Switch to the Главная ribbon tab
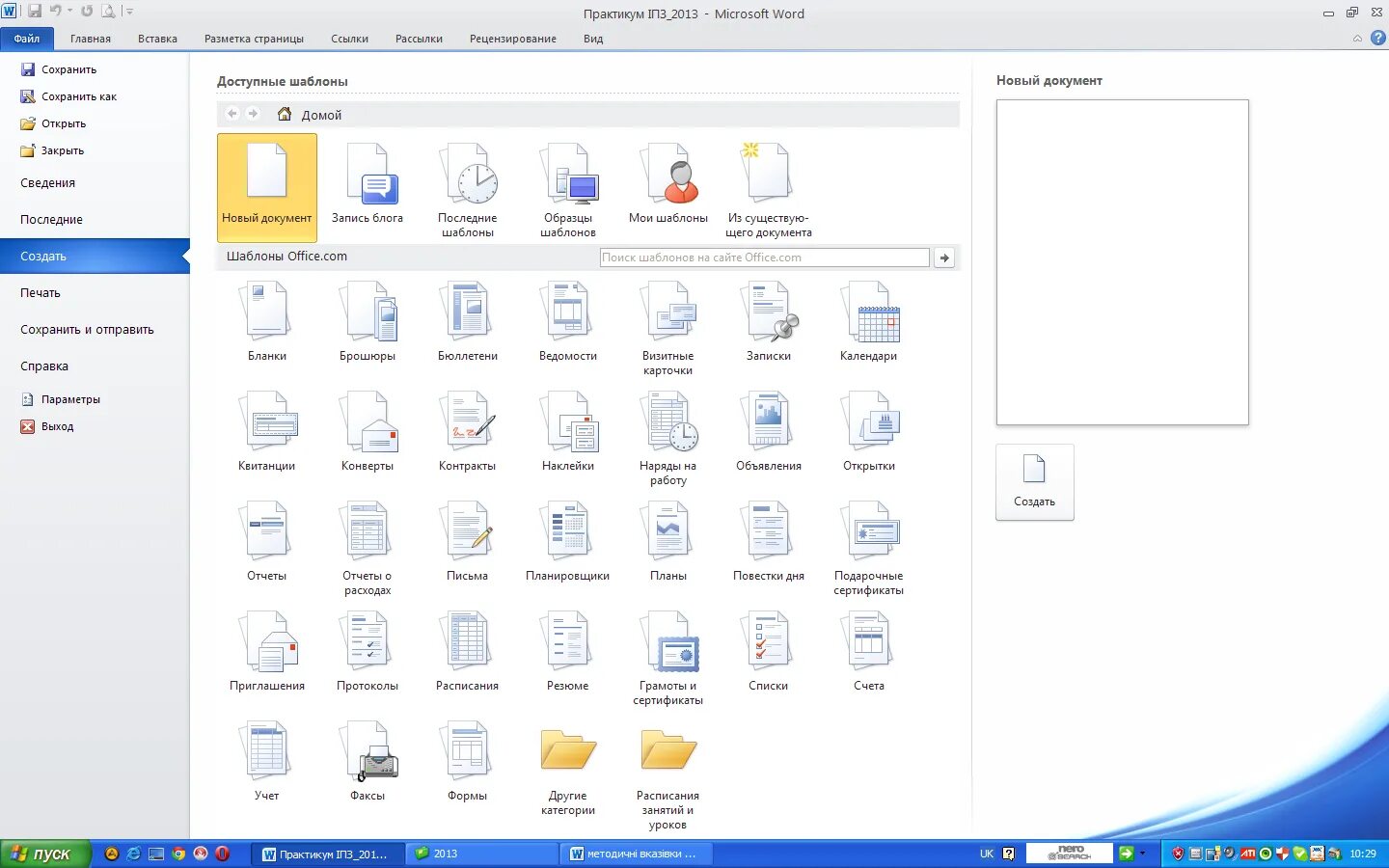This screenshot has height=868, width=1389. pyautogui.click(x=91, y=39)
